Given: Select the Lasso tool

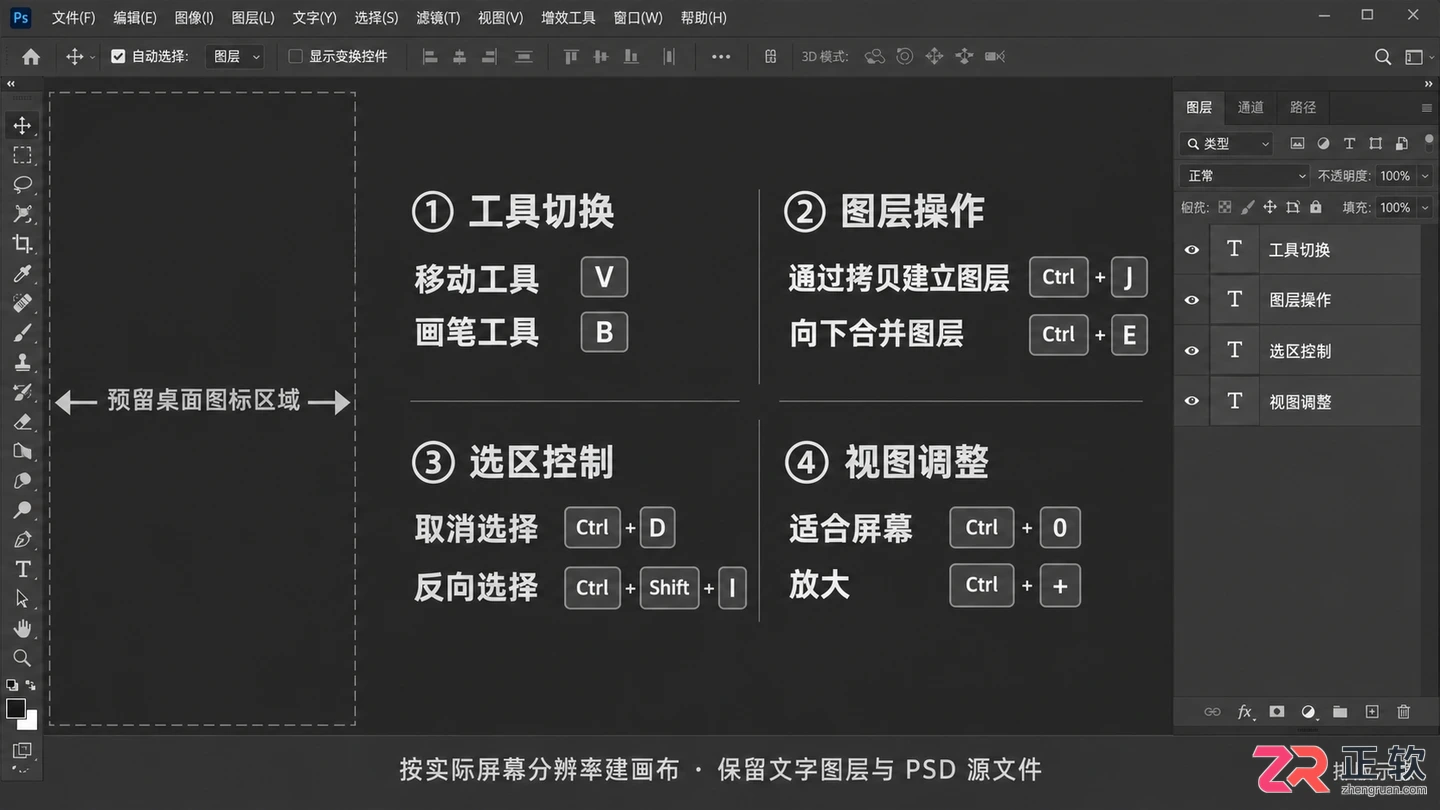Looking at the screenshot, I should pyautogui.click(x=22, y=184).
